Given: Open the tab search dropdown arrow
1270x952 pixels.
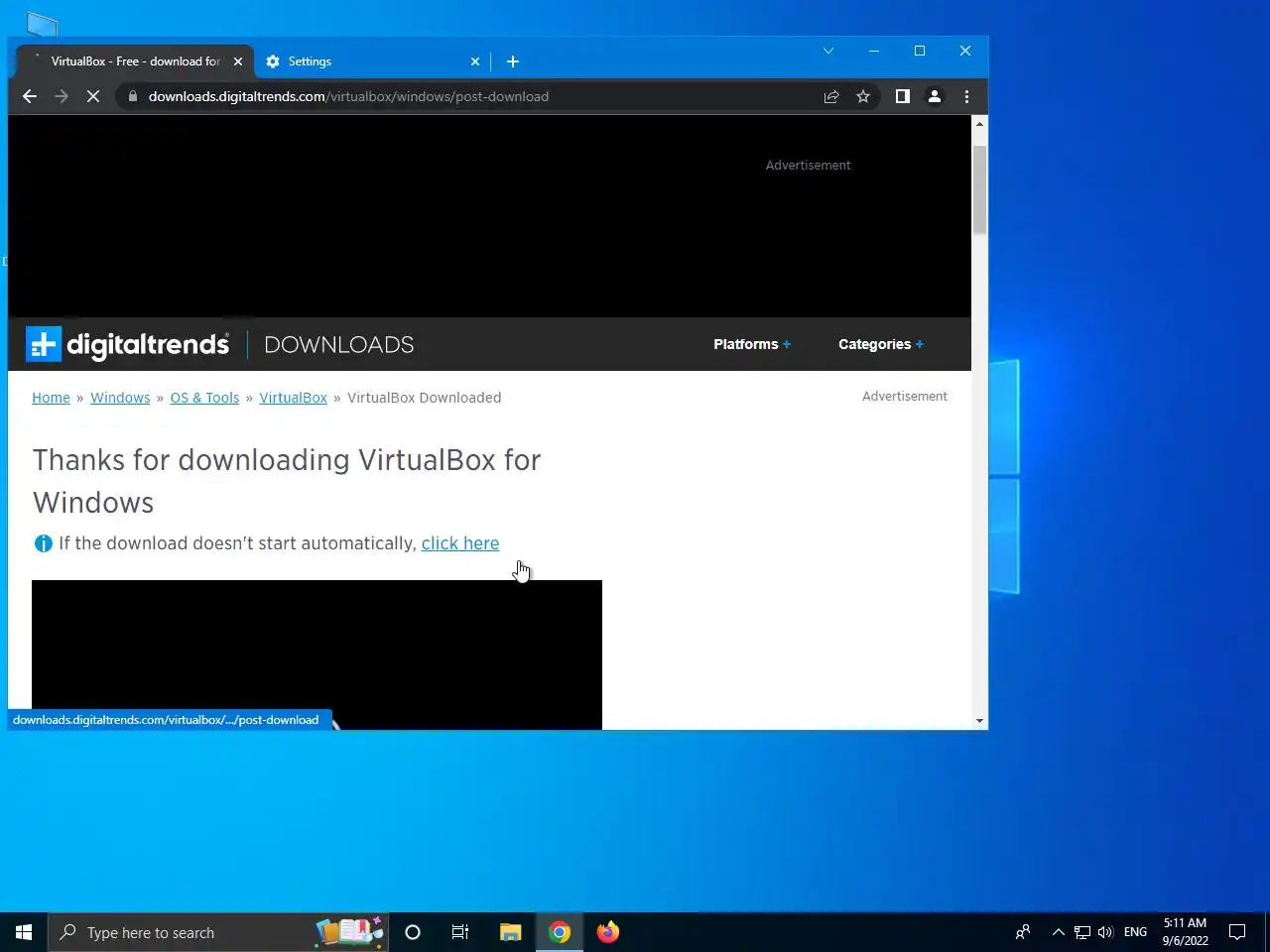Looking at the screenshot, I should pos(828,51).
